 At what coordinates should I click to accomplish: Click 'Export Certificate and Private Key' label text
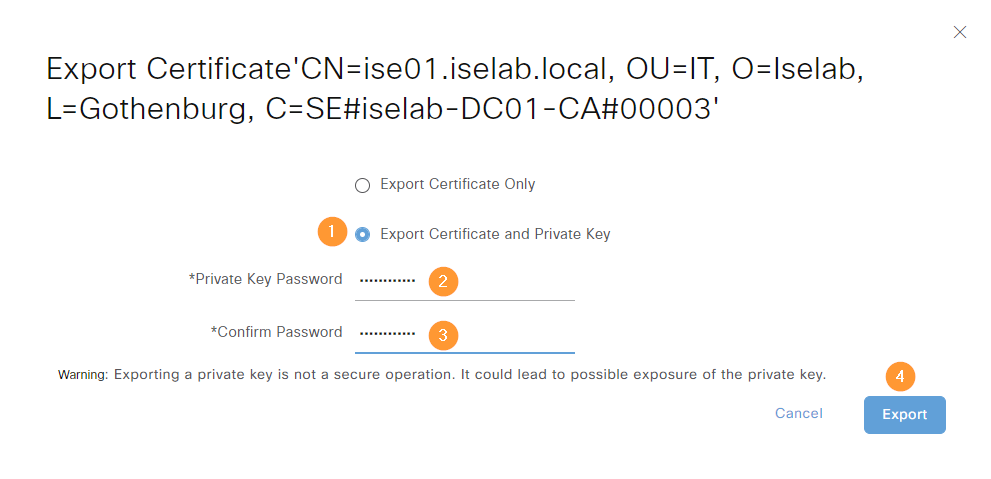[x=496, y=234]
